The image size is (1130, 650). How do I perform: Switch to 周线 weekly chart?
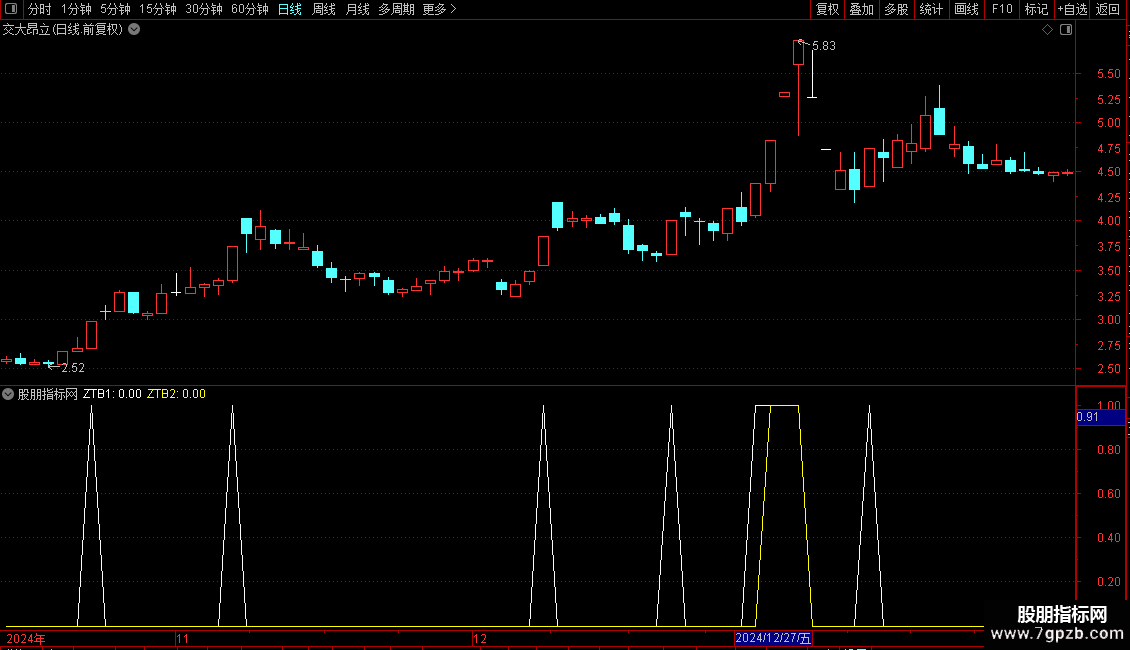pyautogui.click(x=324, y=9)
